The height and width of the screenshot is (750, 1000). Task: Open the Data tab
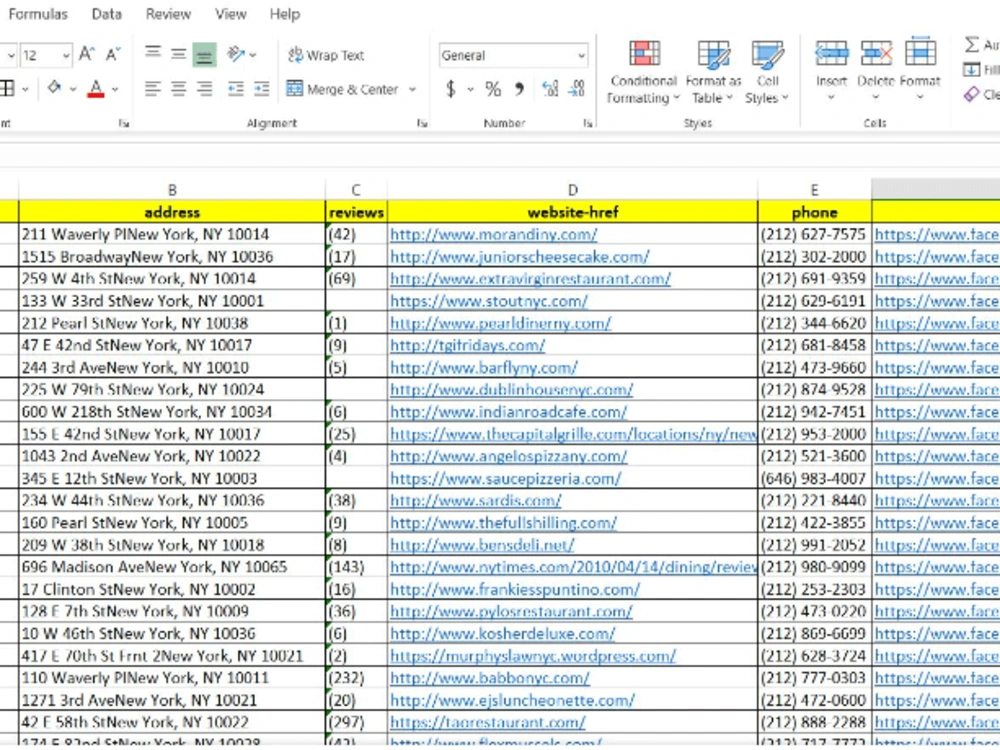click(x=107, y=14)
